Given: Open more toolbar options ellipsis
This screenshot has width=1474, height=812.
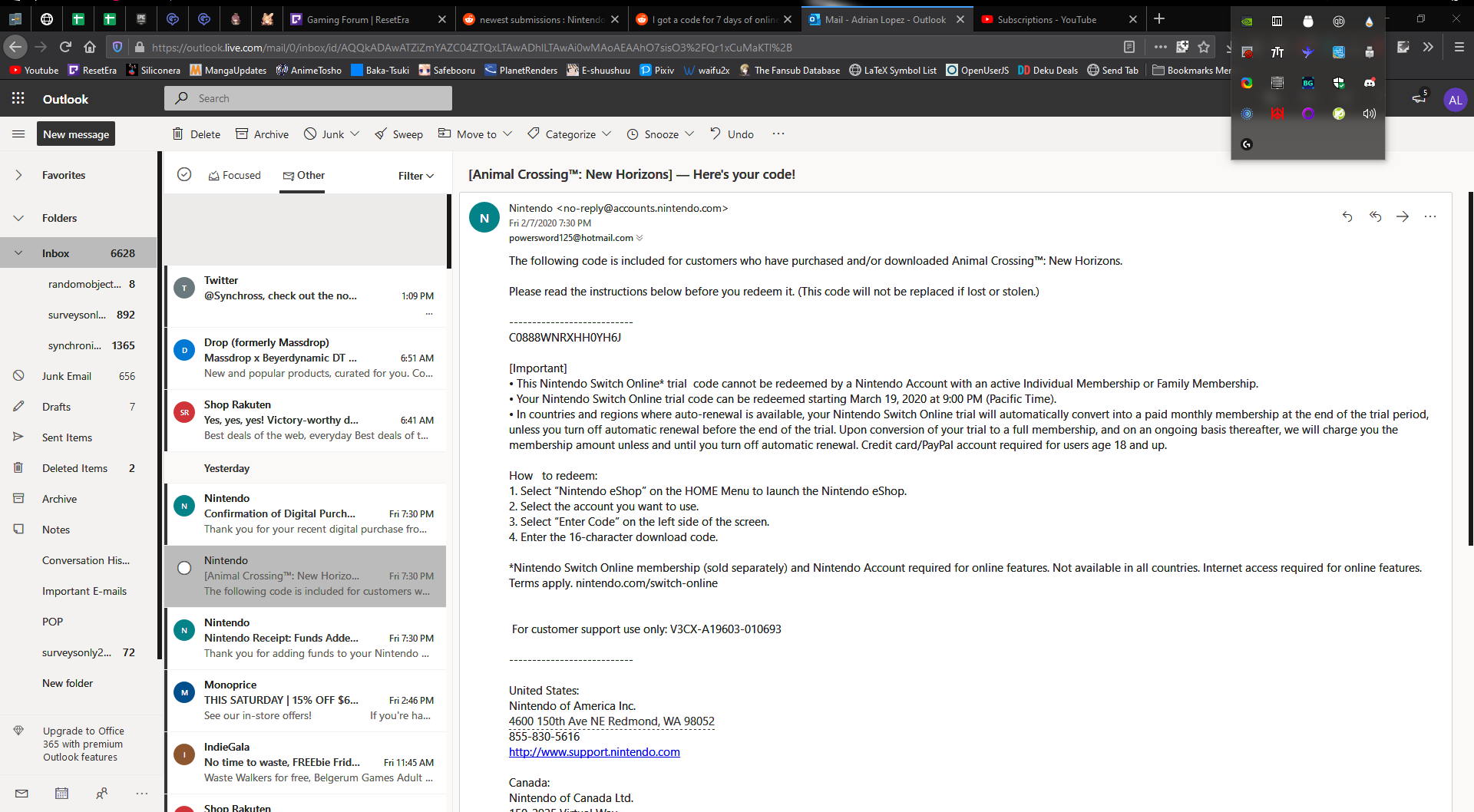Looking at the screenshot, I should coord(778,134).
